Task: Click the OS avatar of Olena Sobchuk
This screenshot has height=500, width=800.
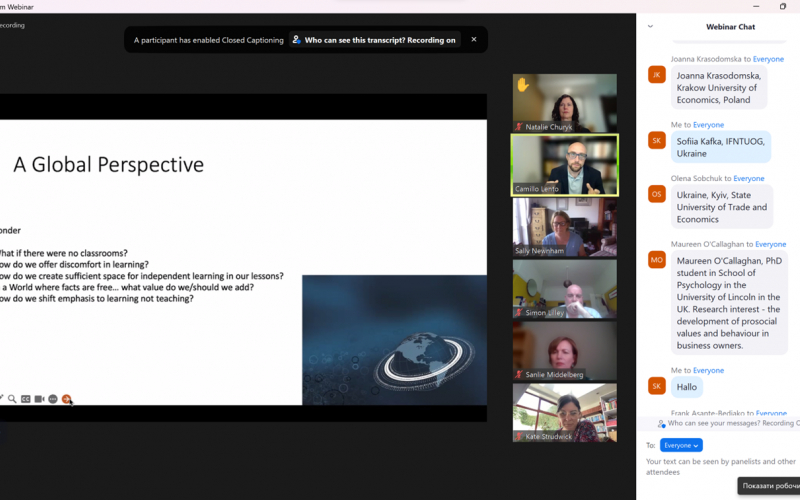Action: [657, 194]
